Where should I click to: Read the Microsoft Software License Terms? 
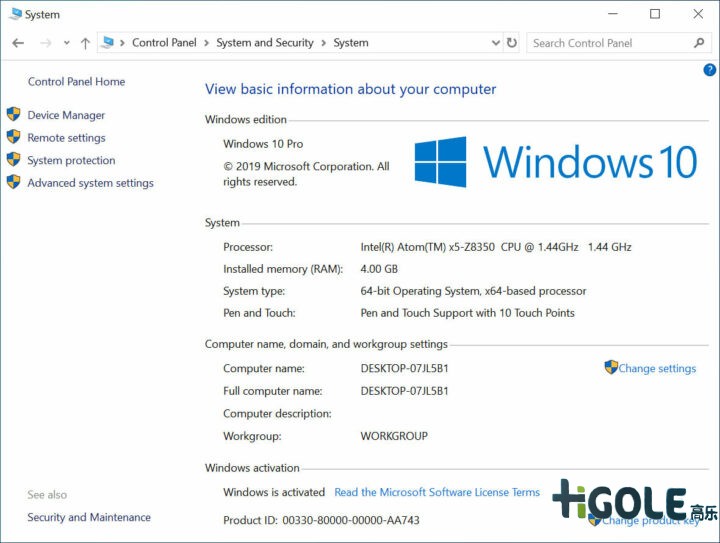[436, 492]
